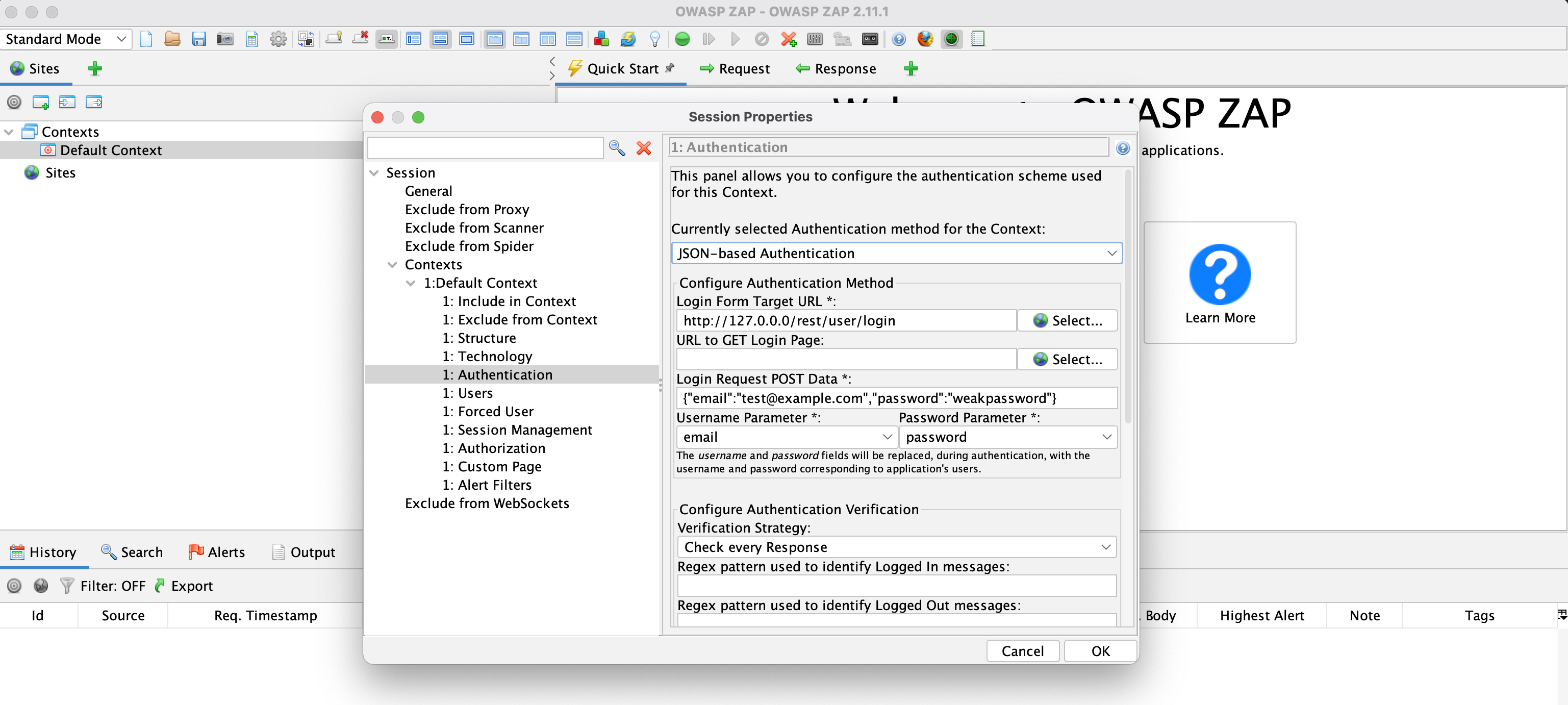Open the Output tab
The image size is (1568, 705).
tap(303, 552)
